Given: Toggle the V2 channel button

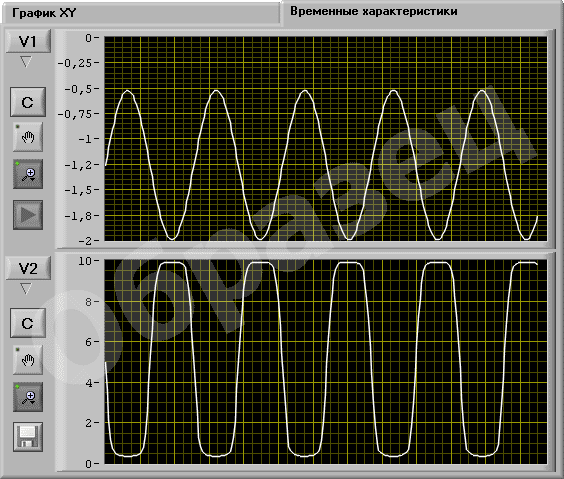Looking at the screenshot, I should (28, 268).
